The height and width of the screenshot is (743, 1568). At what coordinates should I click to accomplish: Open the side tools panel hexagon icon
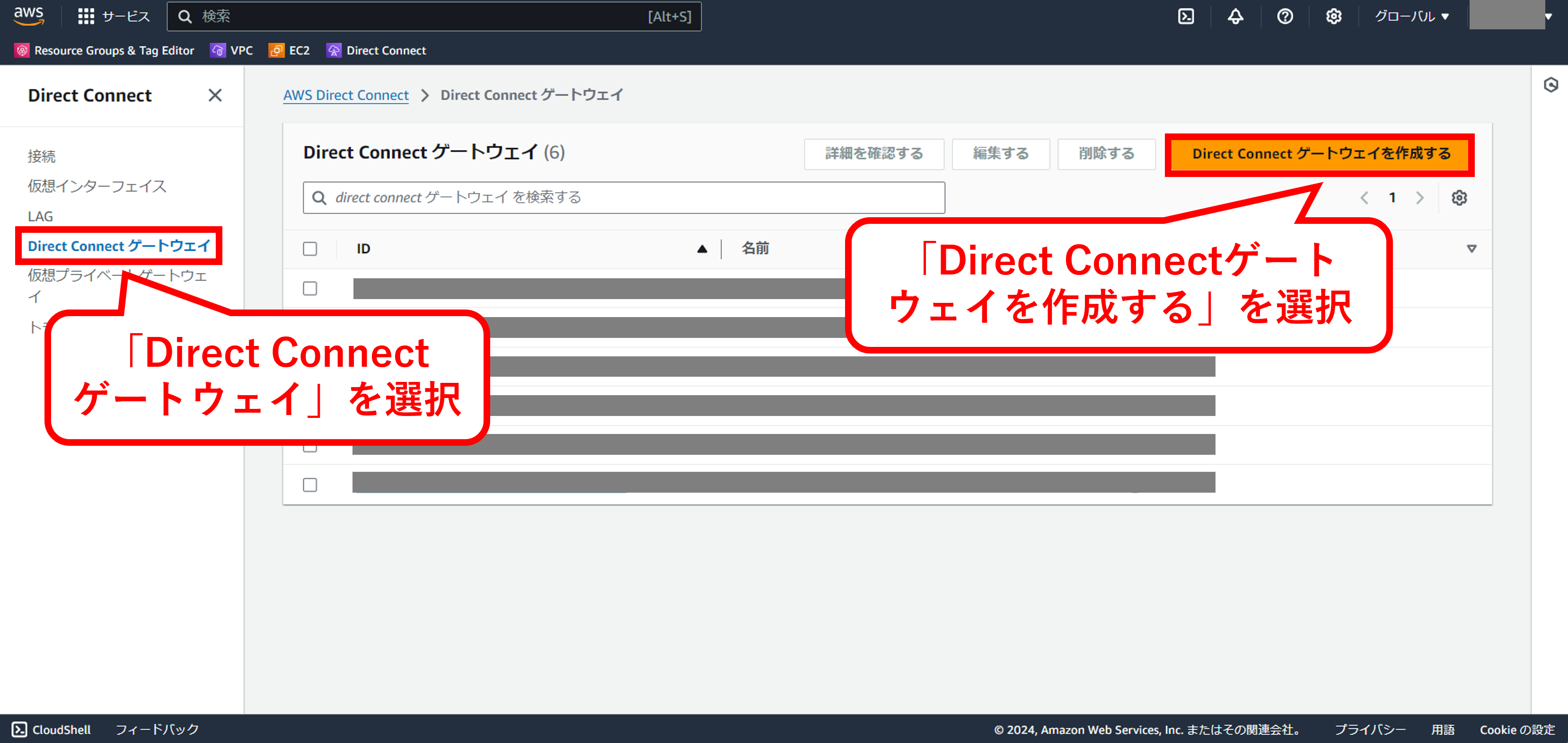pyautogui.click(x=1551, y=85)
